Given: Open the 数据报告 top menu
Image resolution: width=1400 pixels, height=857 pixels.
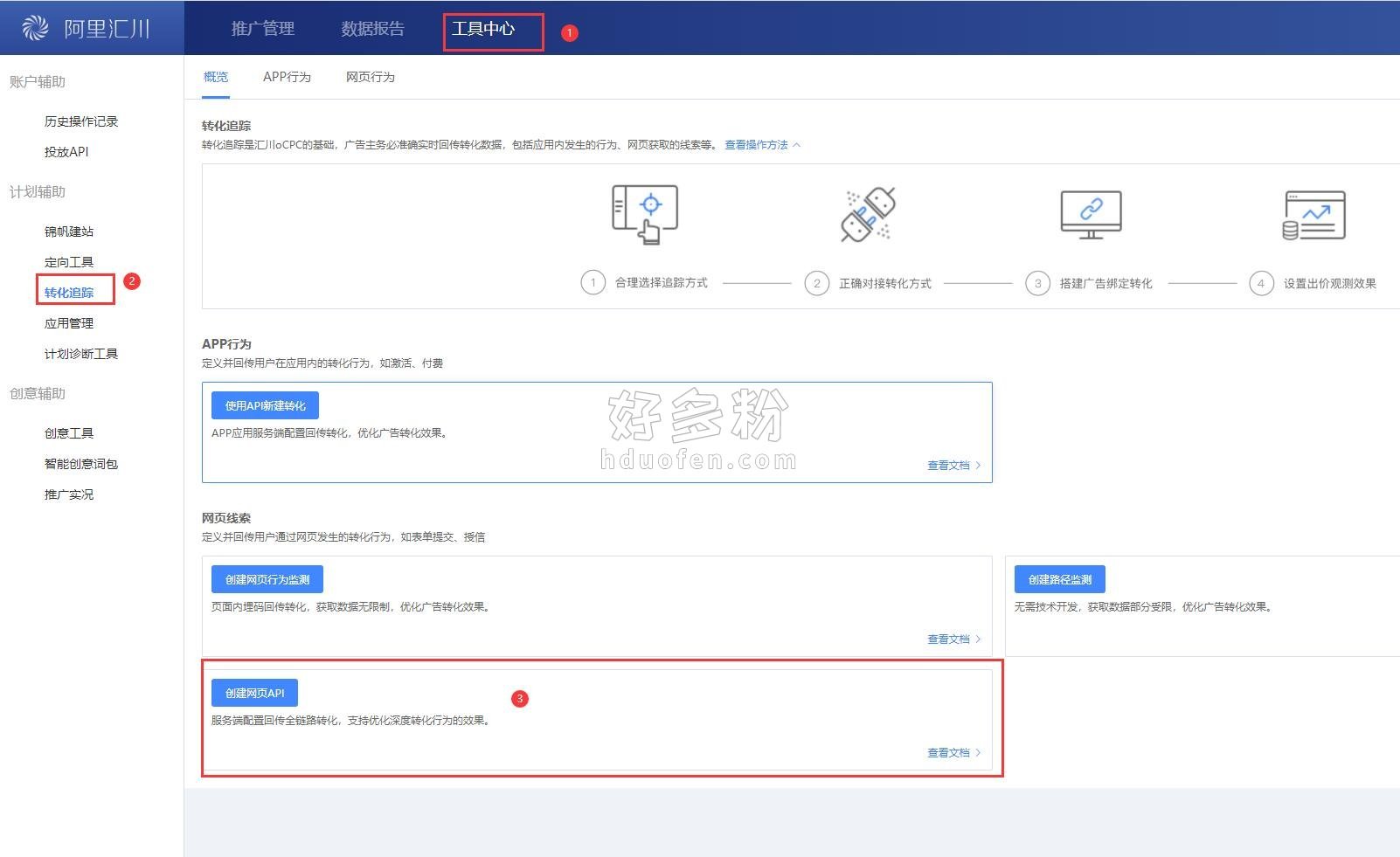Looking at the screenshot, I should coord(372,29).
